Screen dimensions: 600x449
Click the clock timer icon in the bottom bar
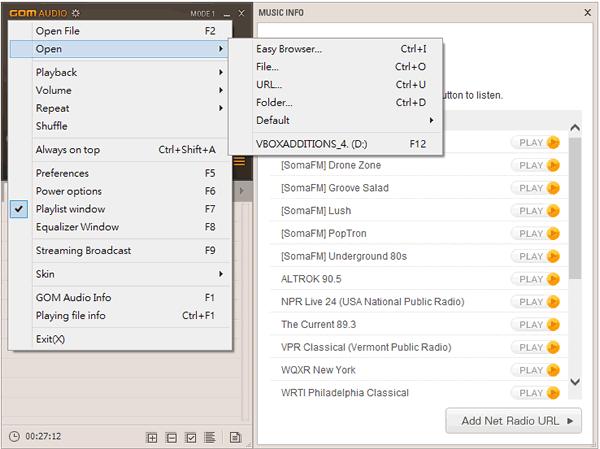[x=14, y=436]
